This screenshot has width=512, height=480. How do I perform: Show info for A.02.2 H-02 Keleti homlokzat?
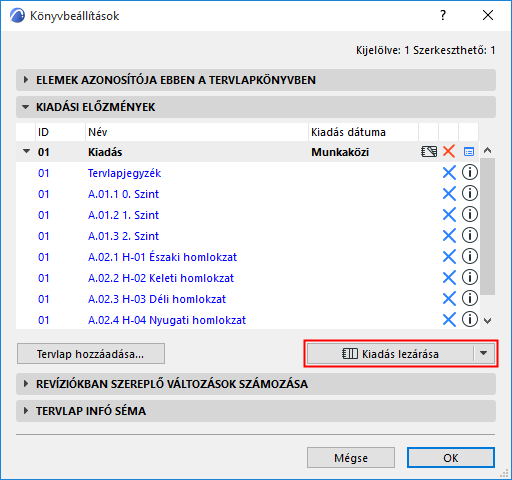click(x=470, y=278)
